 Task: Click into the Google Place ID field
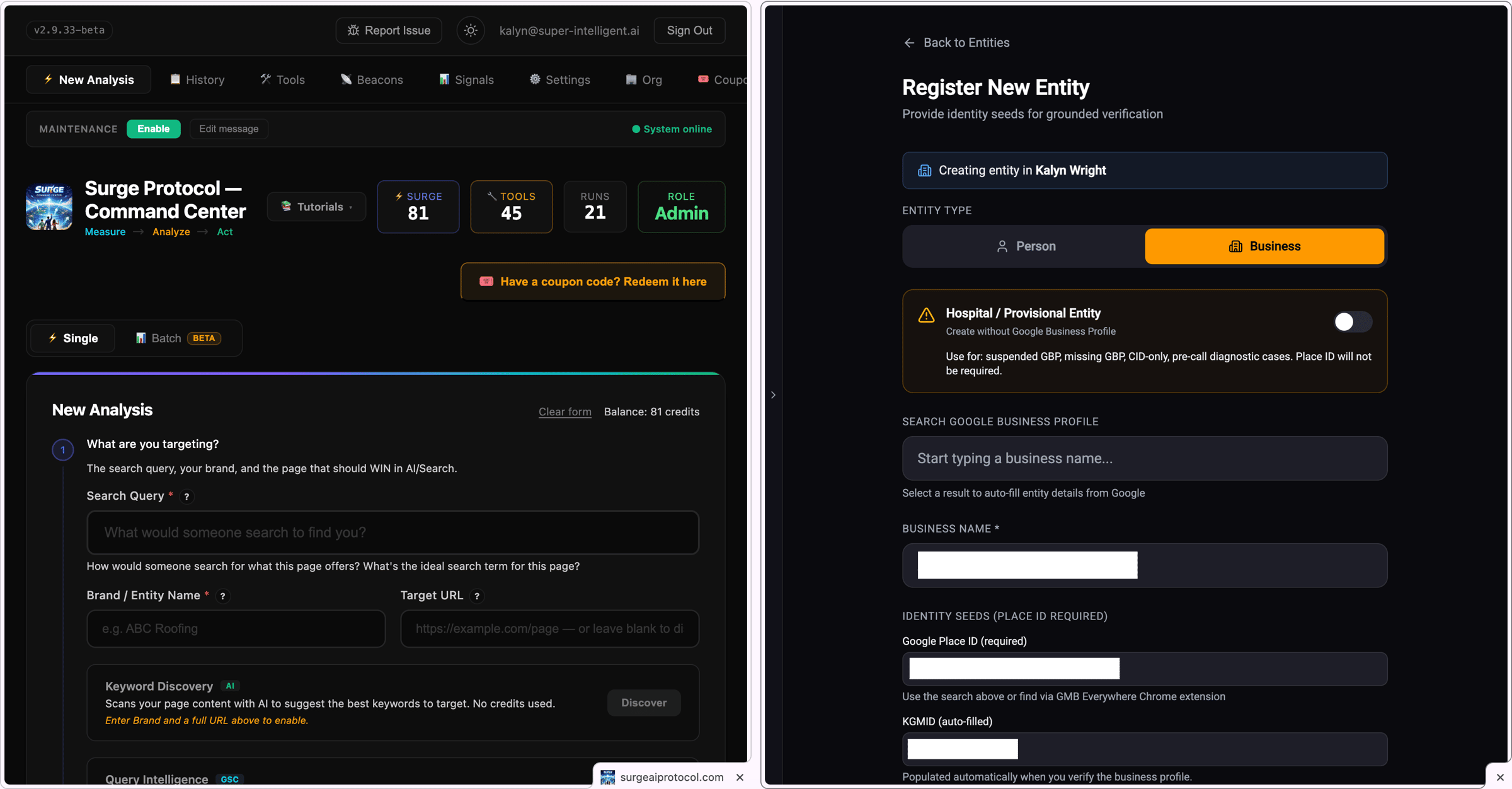click(1145, 669)
